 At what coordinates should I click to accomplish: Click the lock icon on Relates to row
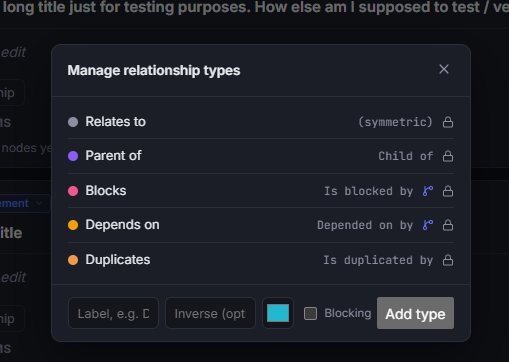448,122
